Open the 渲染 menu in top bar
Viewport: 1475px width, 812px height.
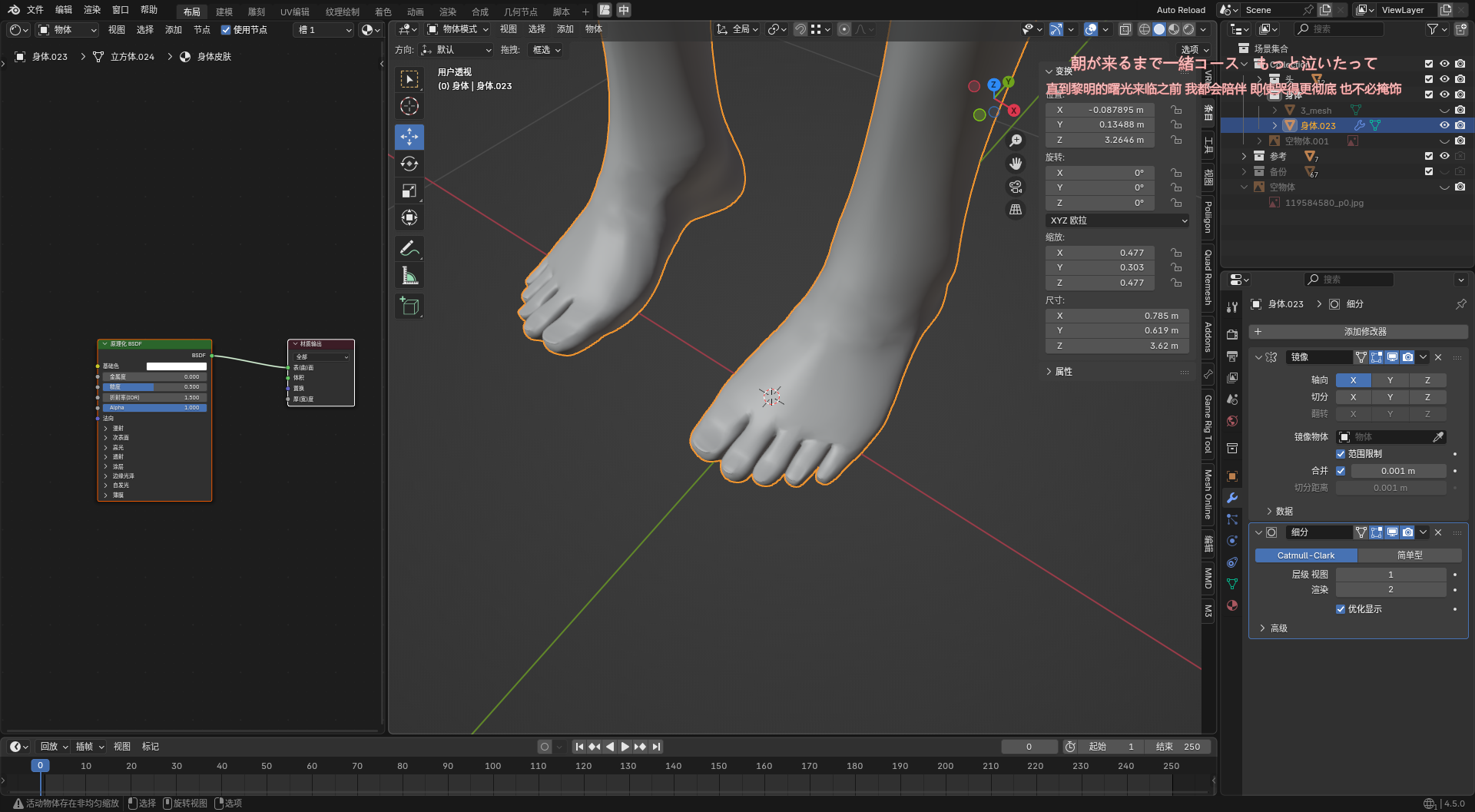tap(92, 10)
